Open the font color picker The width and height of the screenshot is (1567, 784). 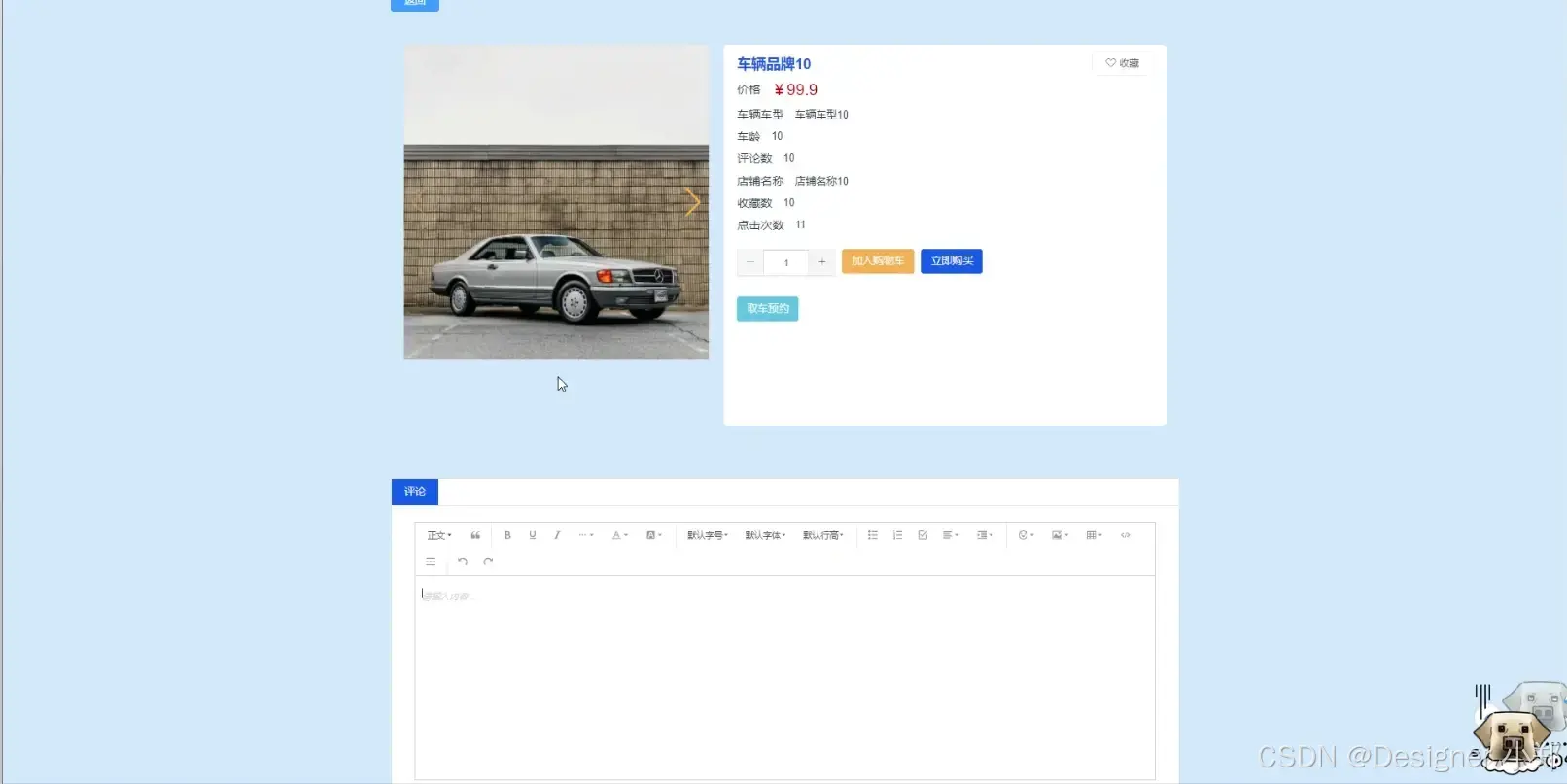(x=619, y=535)
